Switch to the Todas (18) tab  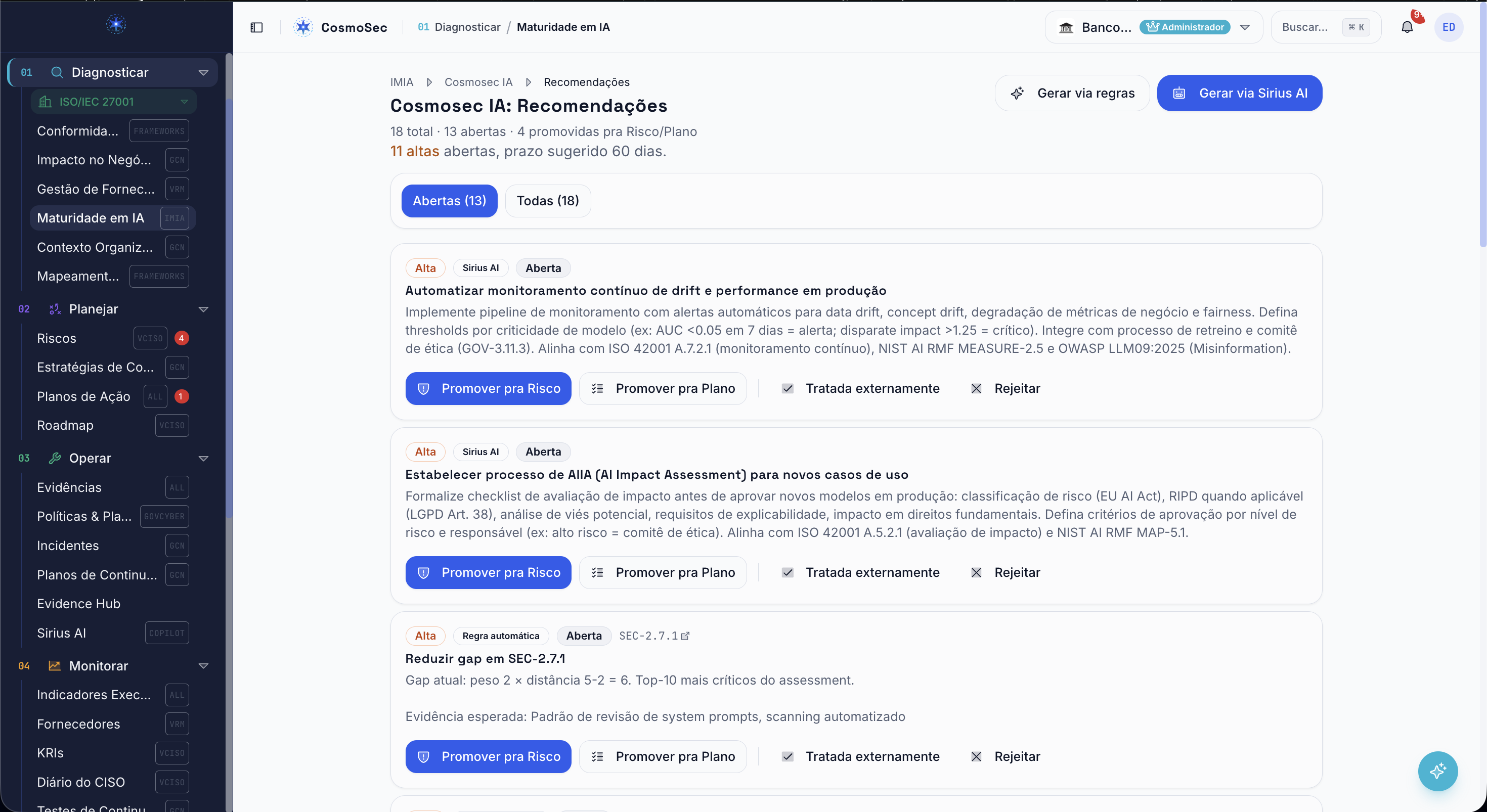coord(547,201)
